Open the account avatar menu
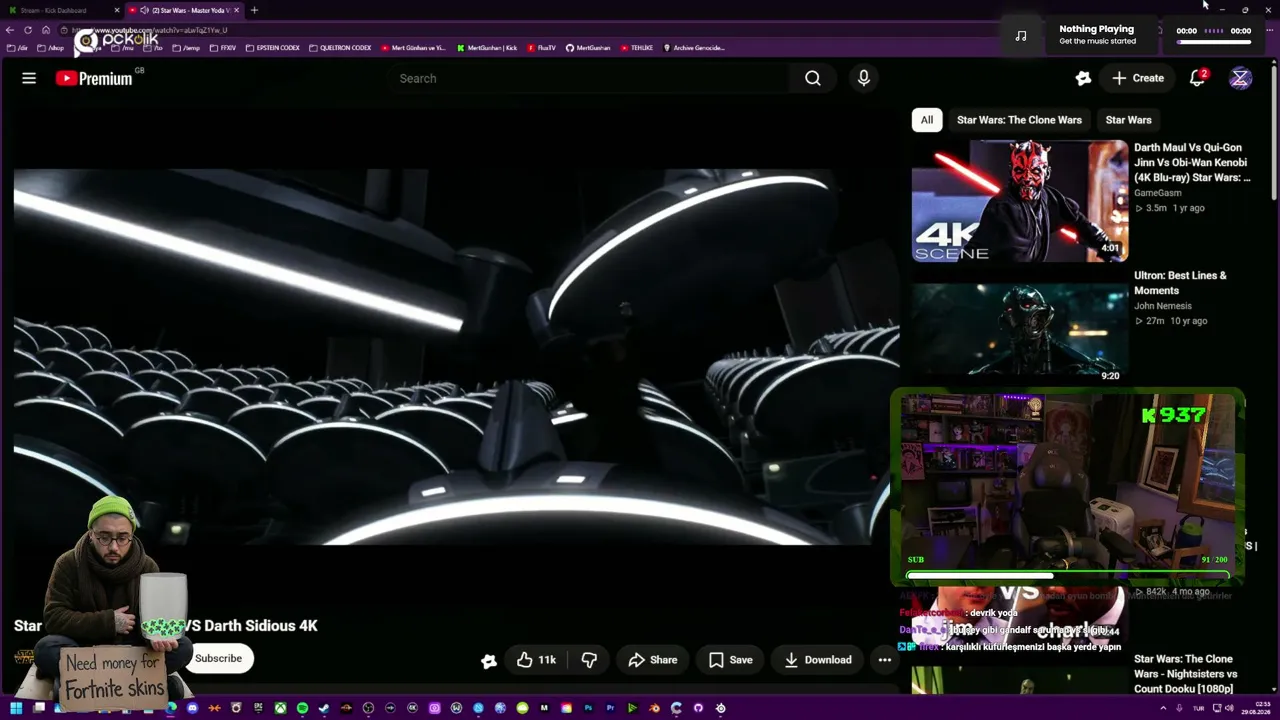The height and width of the screenshot is (720, 1280). tap(1240, 78)
